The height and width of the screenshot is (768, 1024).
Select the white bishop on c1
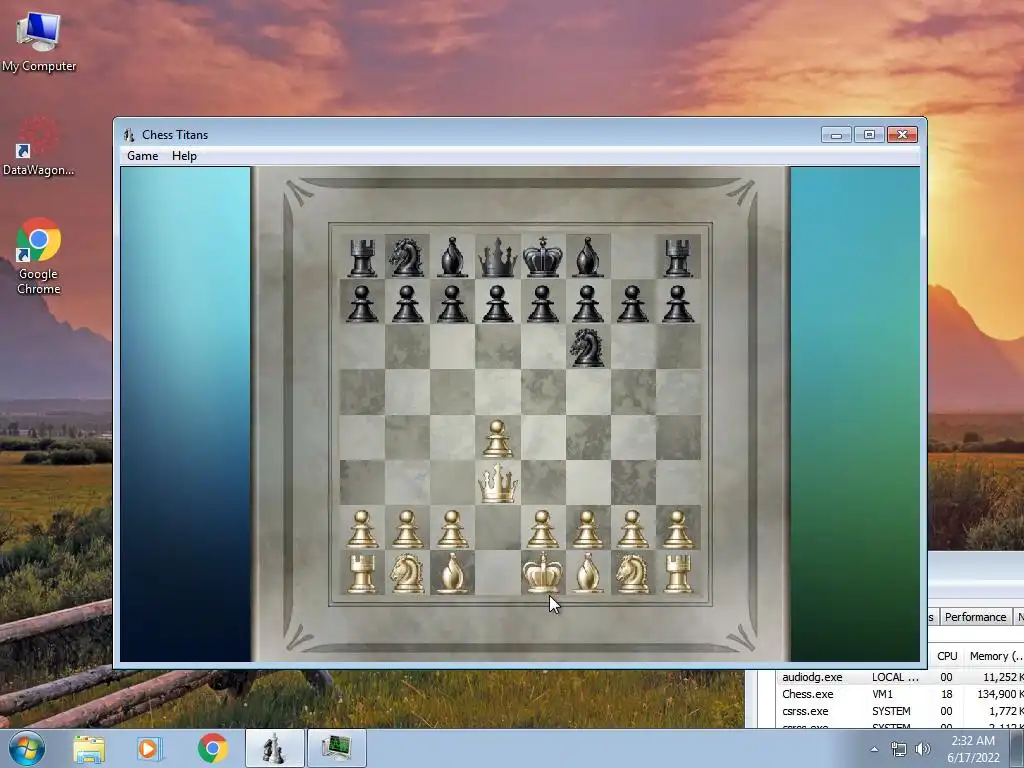coord(453,573)
